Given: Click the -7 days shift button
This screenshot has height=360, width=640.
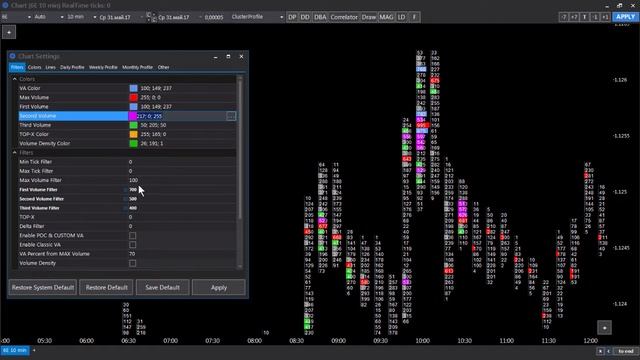Looking at the screenshot, I should click(x=564, y=17).
